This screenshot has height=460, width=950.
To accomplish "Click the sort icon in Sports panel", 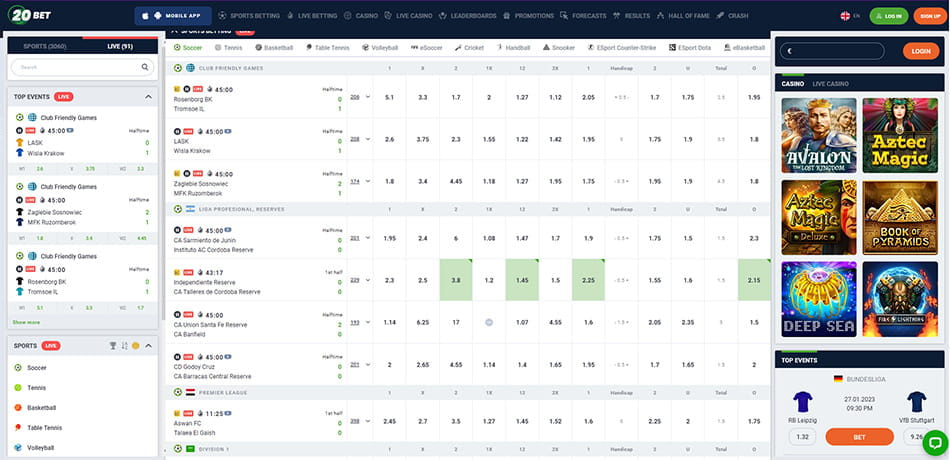I will click(x=124, y=345).
